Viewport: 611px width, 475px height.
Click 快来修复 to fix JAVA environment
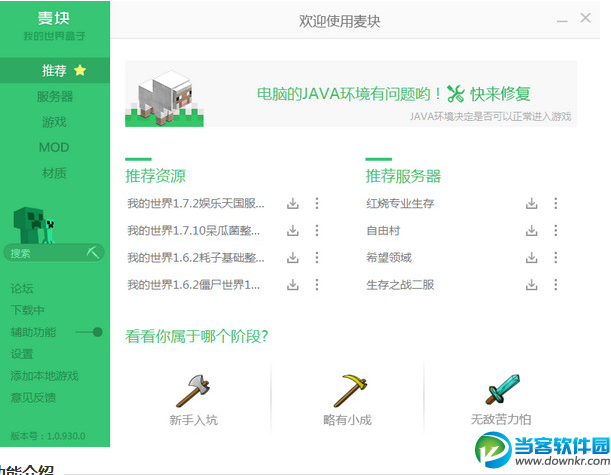pyautogui.click(x=500, y=94)
